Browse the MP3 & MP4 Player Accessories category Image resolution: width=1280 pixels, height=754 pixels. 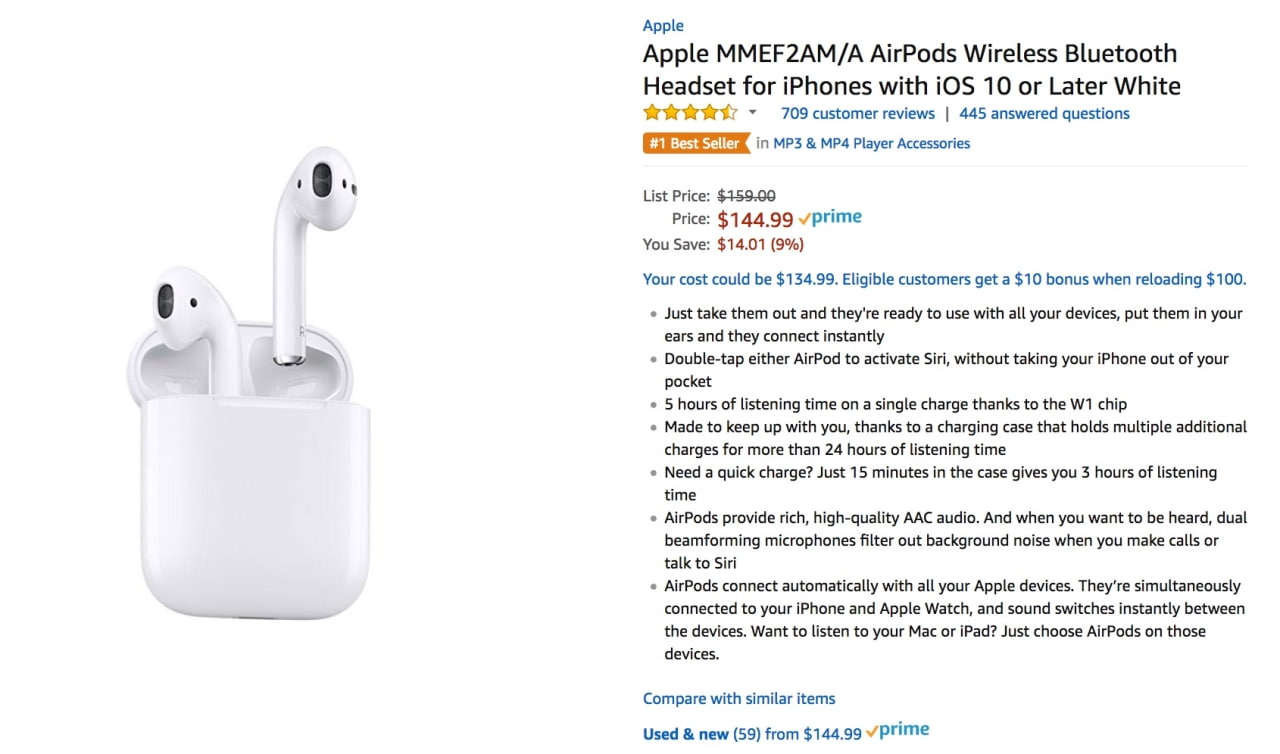869,143
